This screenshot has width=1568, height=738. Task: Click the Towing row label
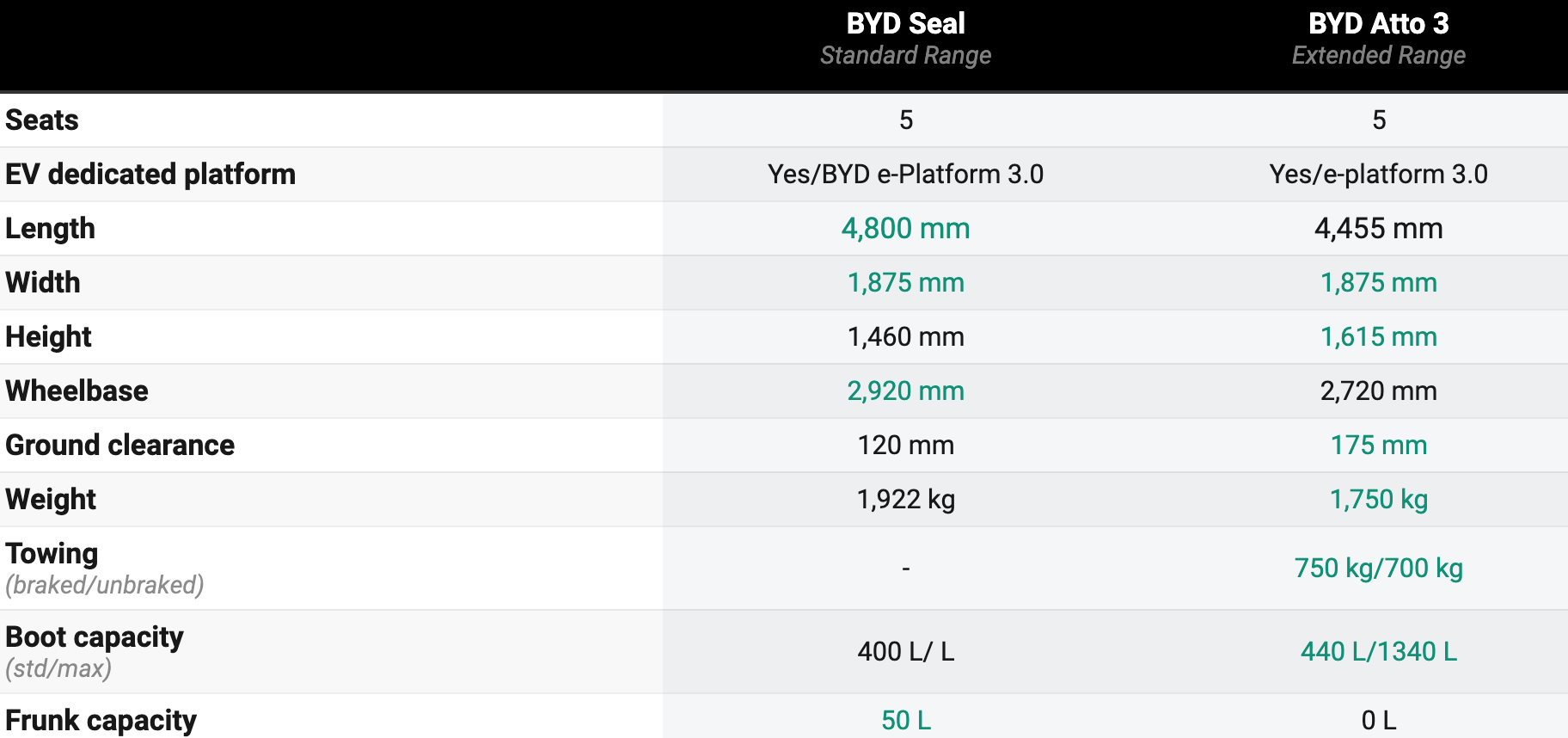point(52,554)
